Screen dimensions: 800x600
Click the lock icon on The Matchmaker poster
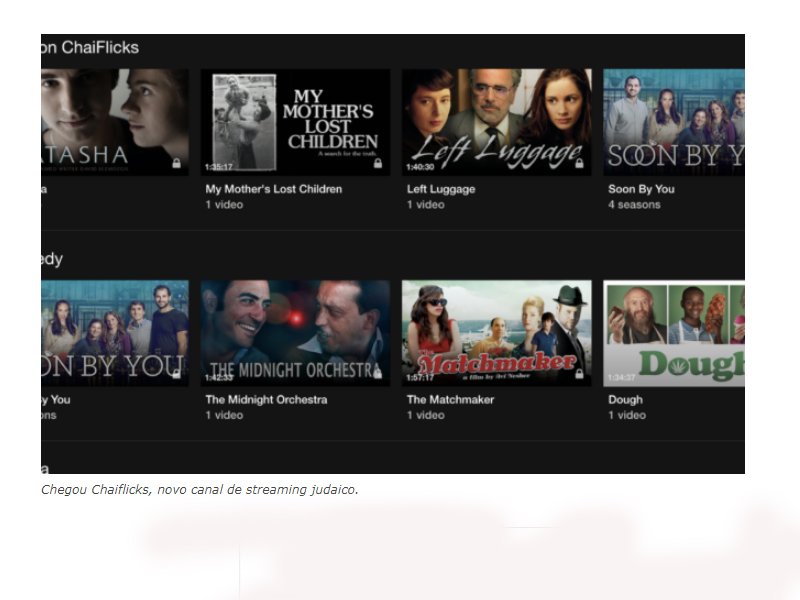[x=580, y=374]
